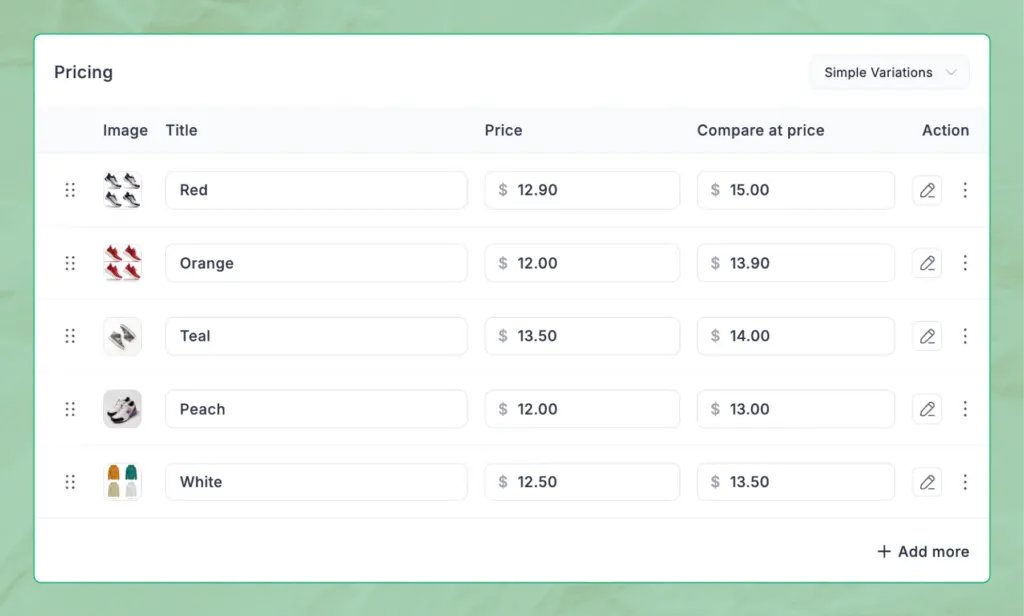Focus the 12.90 price field for Red

[582, 190]
